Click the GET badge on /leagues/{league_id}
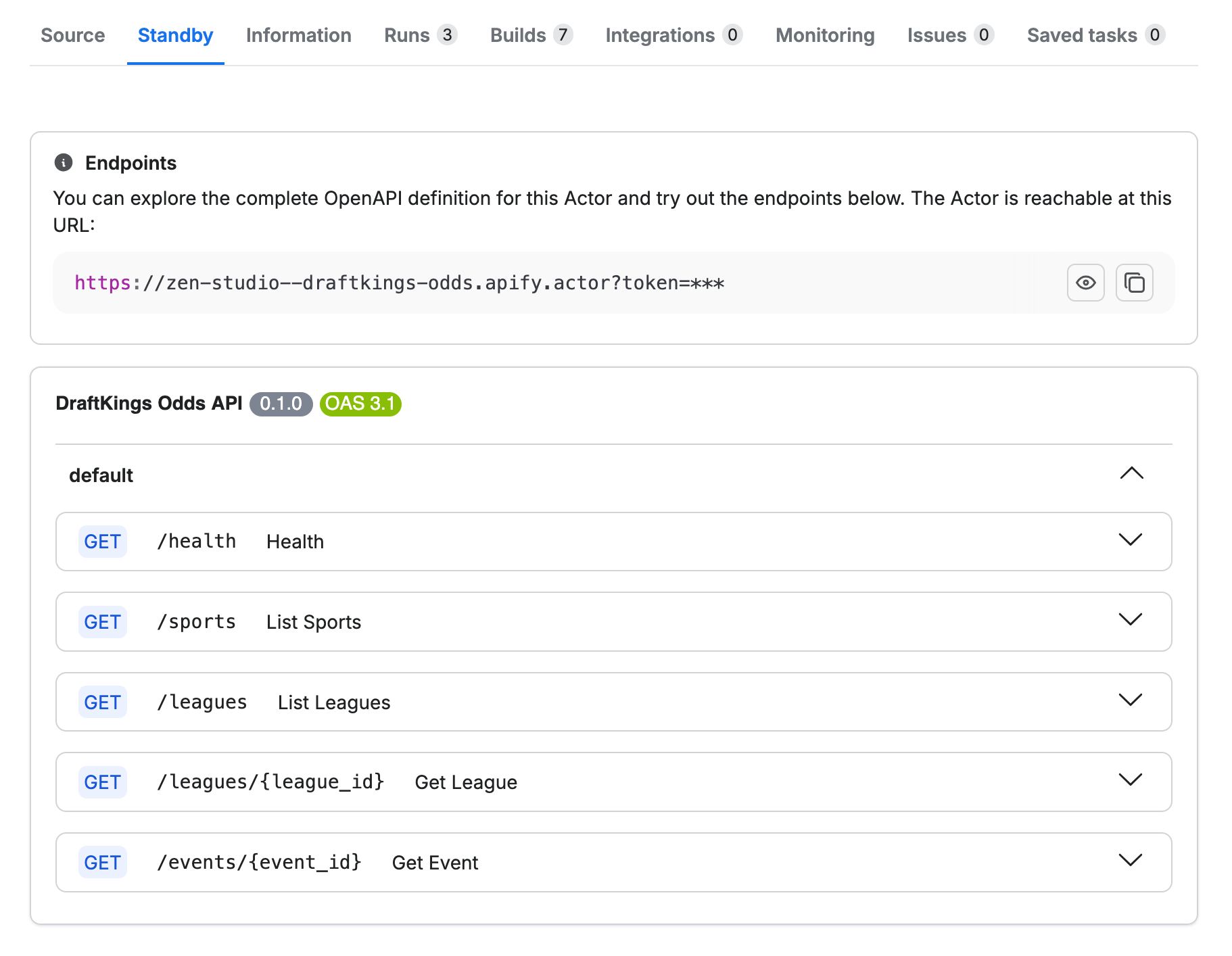Viewport: 1232px width, 956px height. click(x=102, y=782)
